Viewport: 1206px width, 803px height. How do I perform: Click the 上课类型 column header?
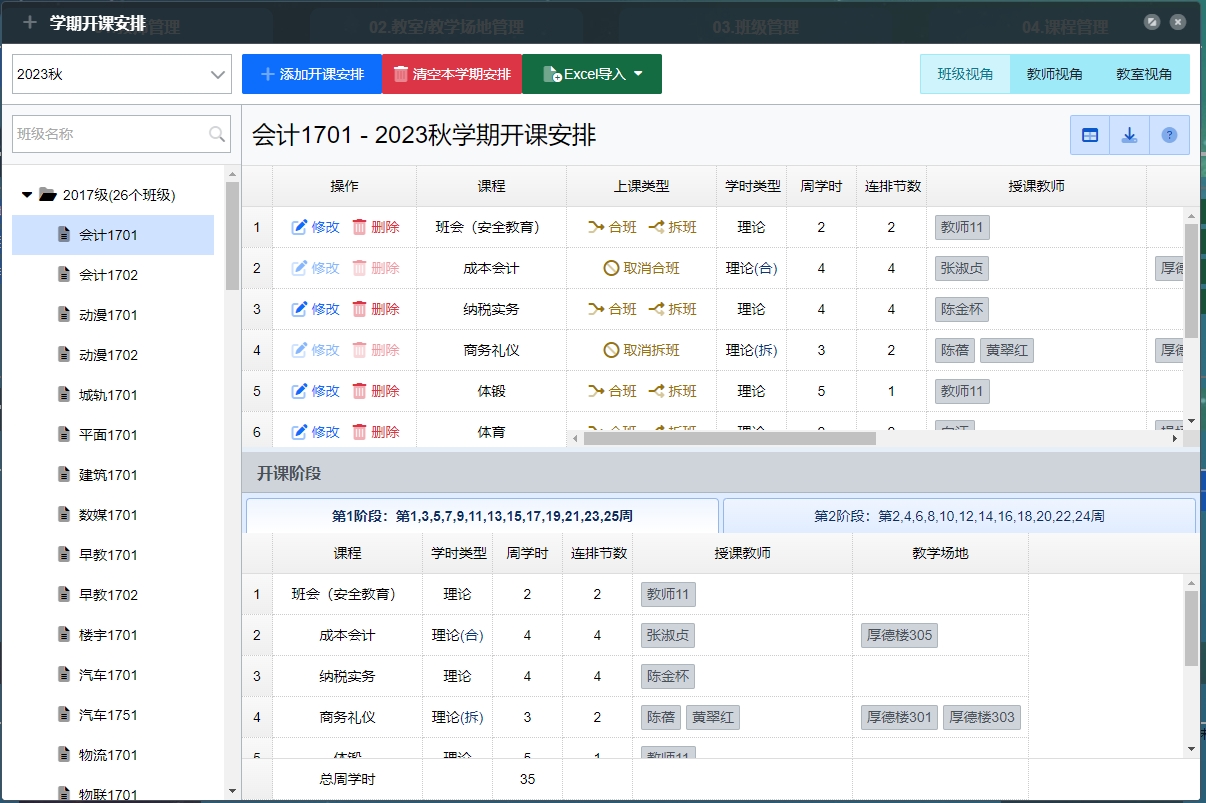[641, 186]
